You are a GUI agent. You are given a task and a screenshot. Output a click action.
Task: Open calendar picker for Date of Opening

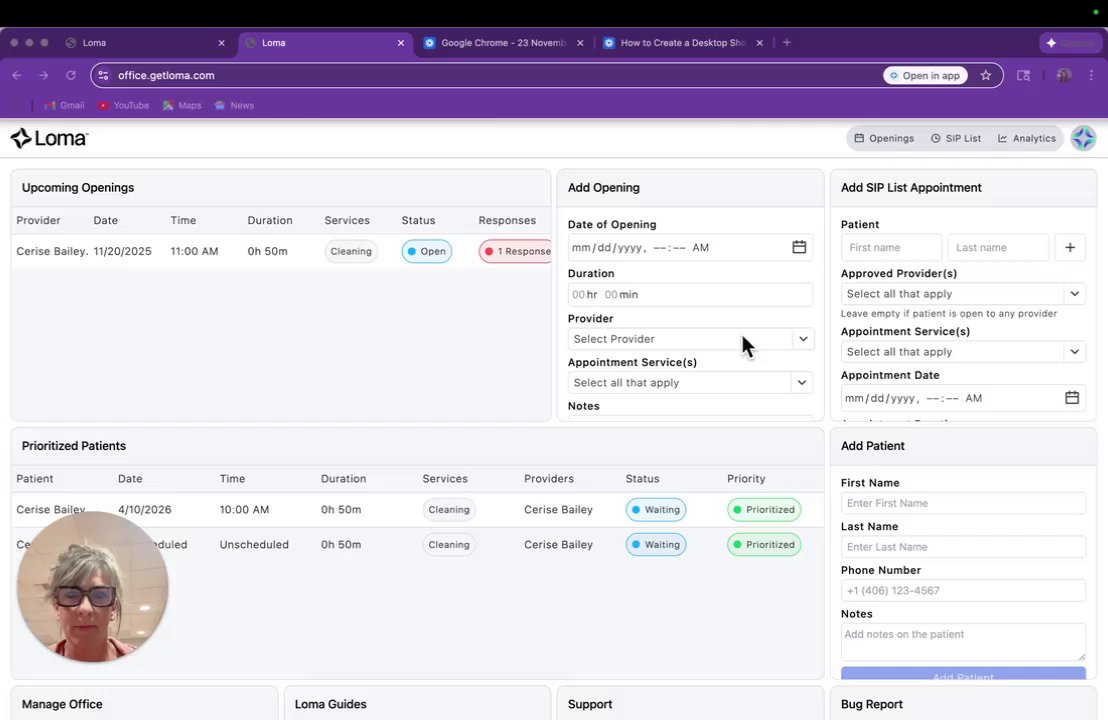[799, 247]
